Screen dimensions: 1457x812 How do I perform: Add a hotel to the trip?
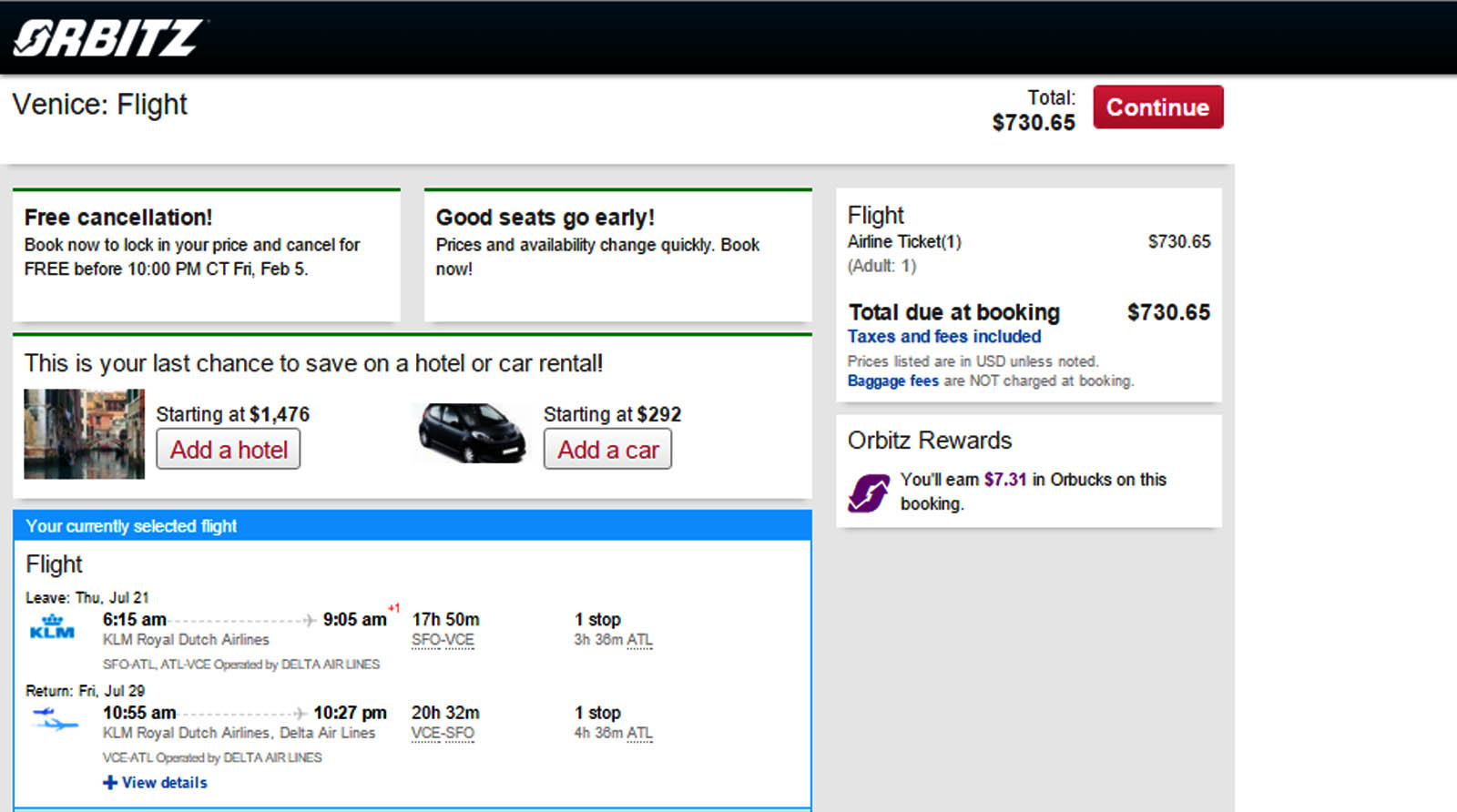click(x=228, y=450)
